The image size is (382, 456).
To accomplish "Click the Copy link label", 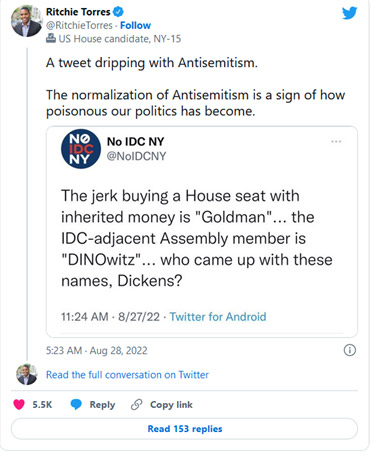I will click(171, 405).
